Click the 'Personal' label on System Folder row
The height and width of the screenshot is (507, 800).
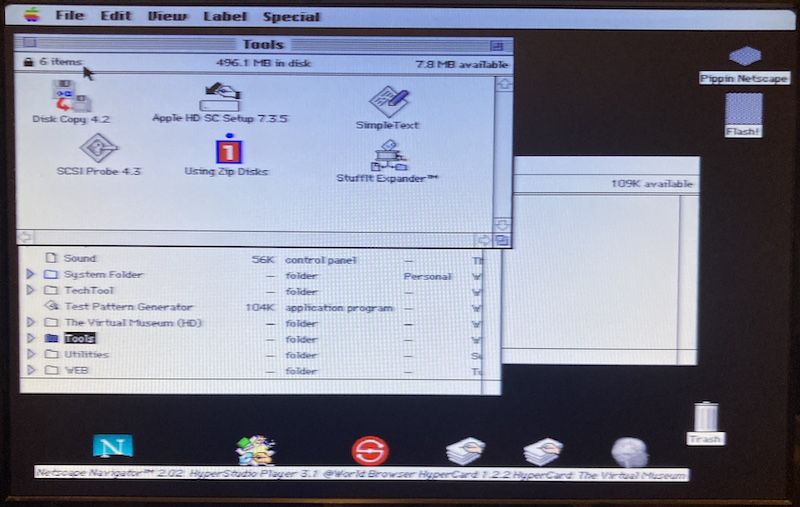tap(428, 276)
